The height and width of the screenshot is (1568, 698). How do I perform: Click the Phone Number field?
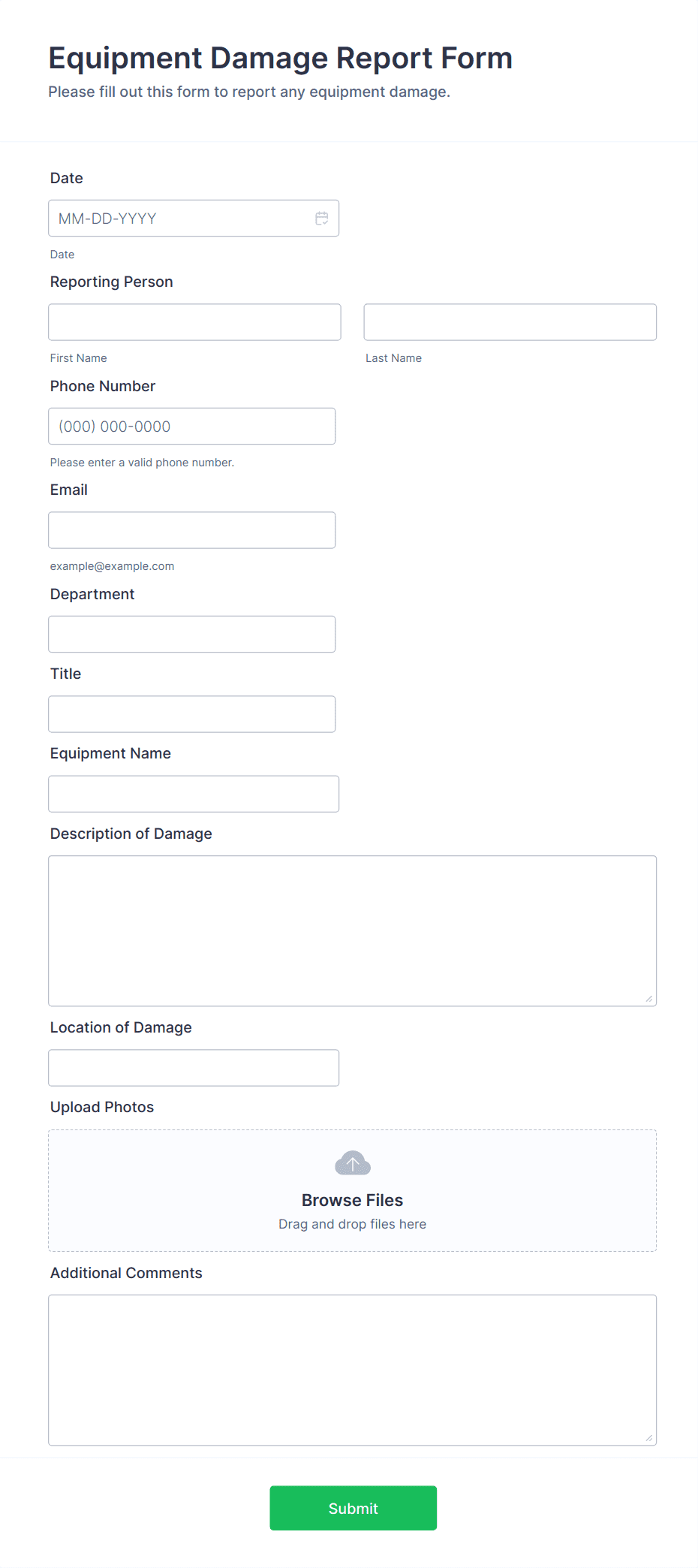coord(191,426)
